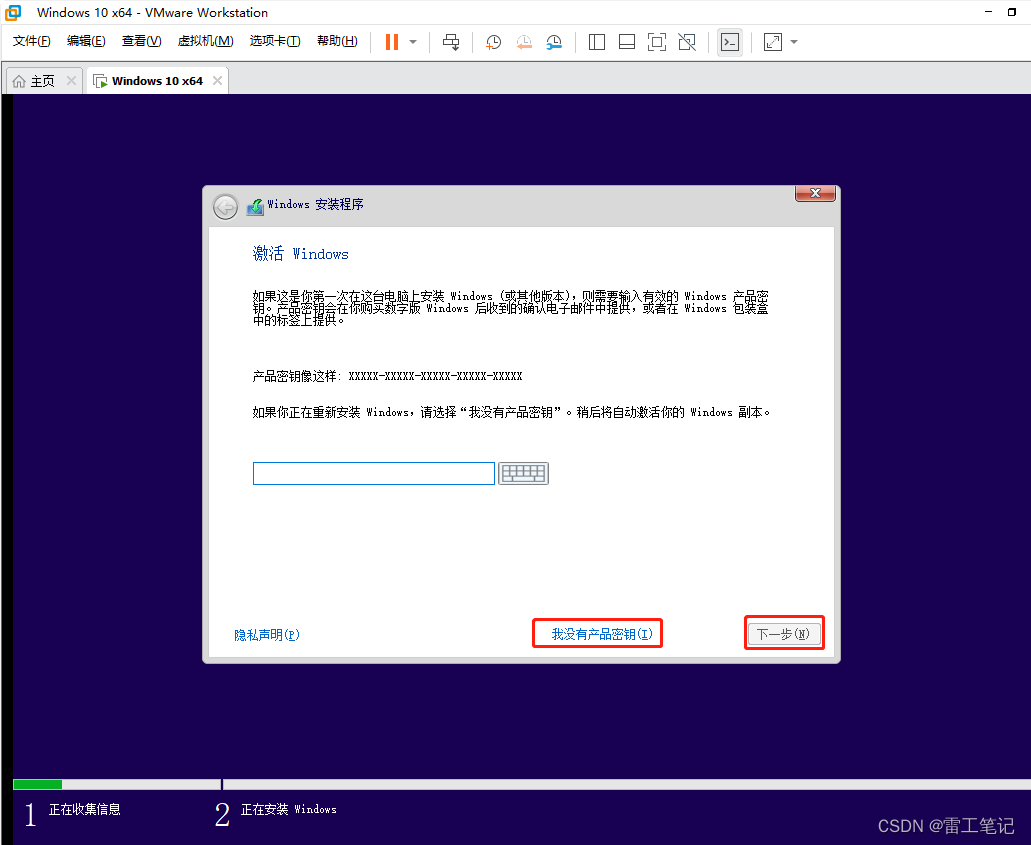Open the on-screen keyboard icon beside key field
This screenshot has height=845, width=1031.
(523, 474)
